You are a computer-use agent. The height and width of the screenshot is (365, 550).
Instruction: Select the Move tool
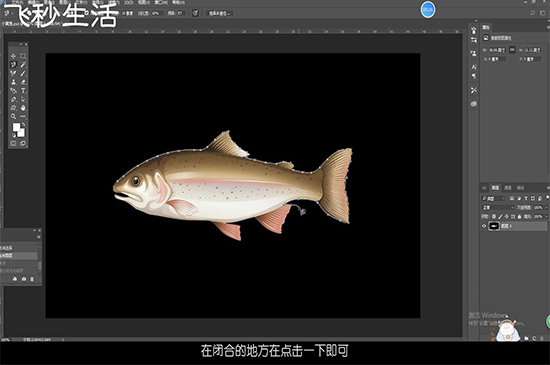click(x=13, y=56)
